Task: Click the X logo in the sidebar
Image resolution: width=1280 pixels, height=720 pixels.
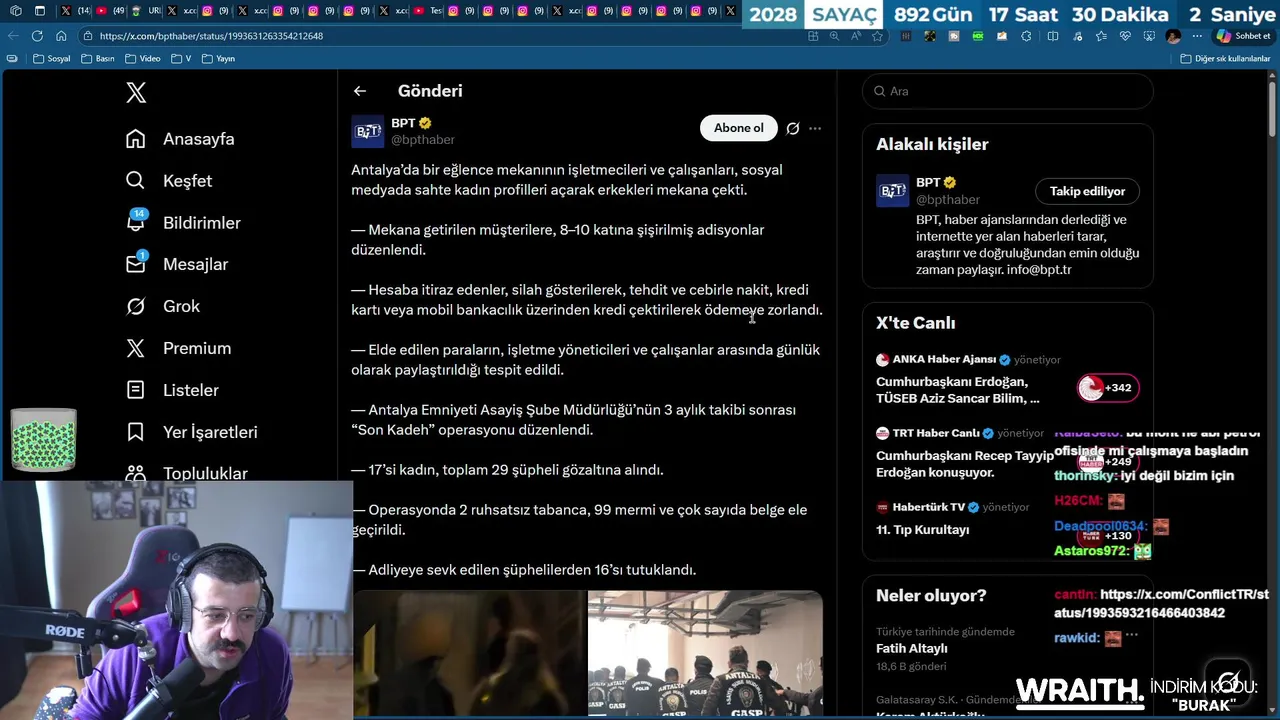Action: (x=136, y=92)
